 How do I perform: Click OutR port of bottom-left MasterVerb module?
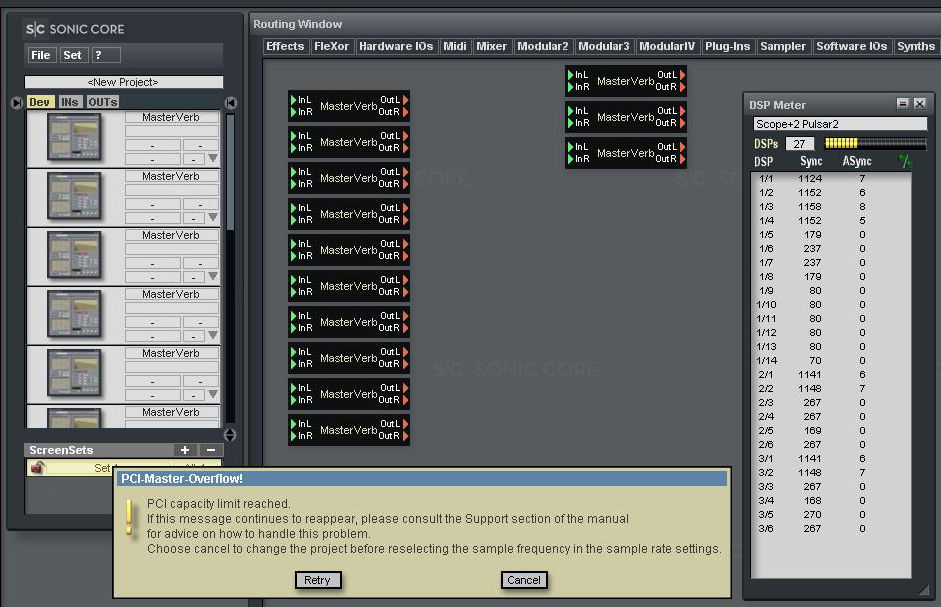coord(394,436)
